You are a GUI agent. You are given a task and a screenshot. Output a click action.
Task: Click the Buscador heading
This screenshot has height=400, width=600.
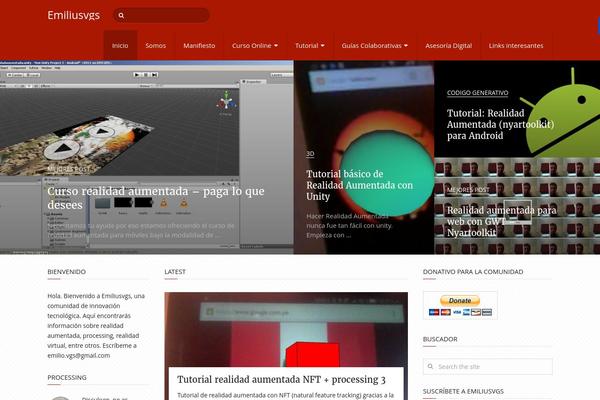[440, 339]
